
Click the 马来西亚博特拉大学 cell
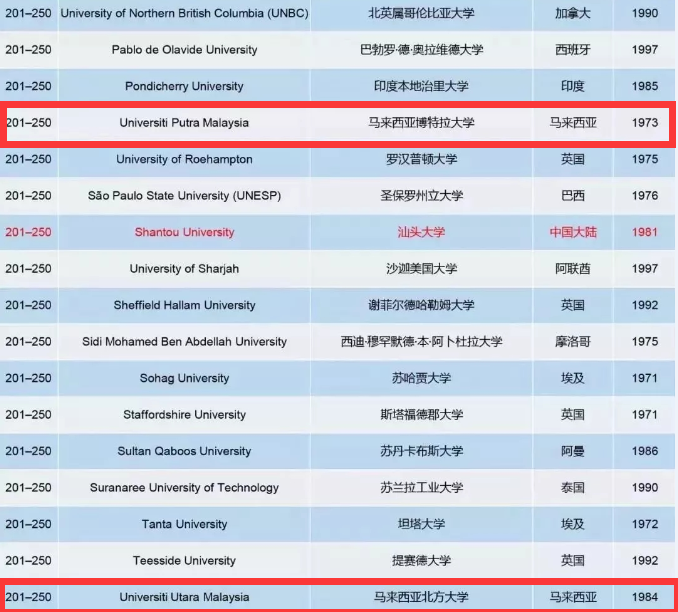point(421,123)
